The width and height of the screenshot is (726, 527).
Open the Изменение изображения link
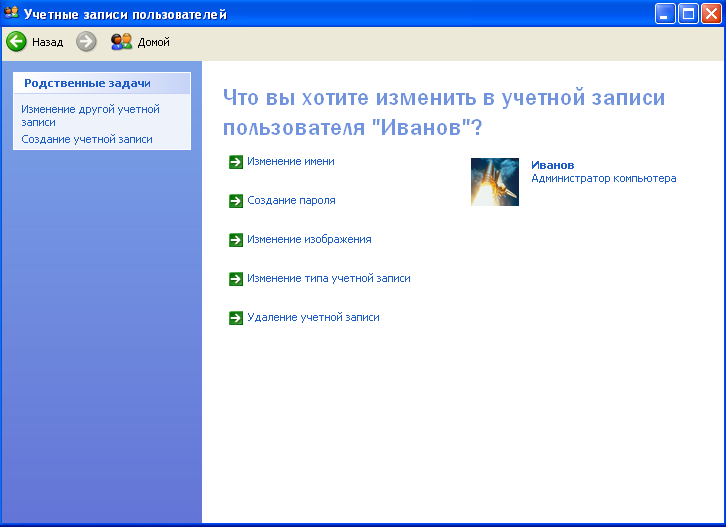[309, 239]
